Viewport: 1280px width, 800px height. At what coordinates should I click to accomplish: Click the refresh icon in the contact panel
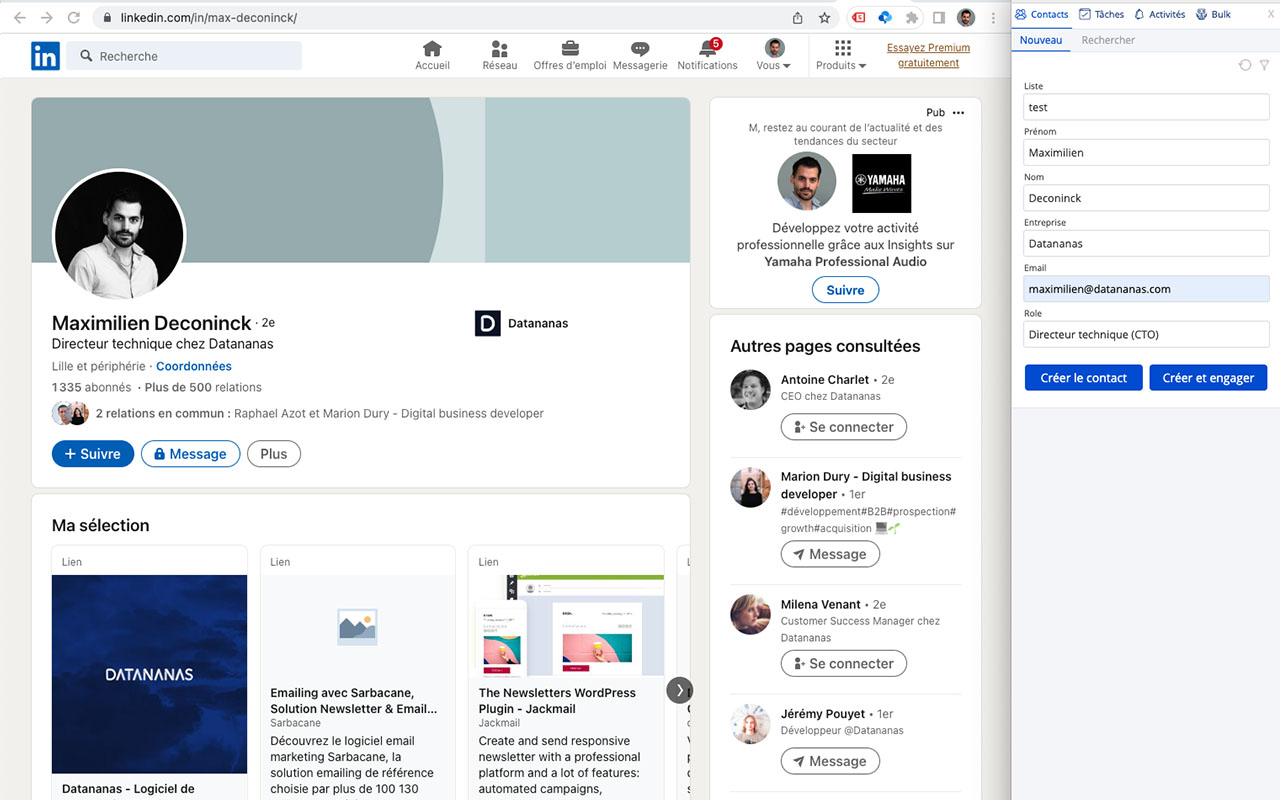(x=1245, y=65)
